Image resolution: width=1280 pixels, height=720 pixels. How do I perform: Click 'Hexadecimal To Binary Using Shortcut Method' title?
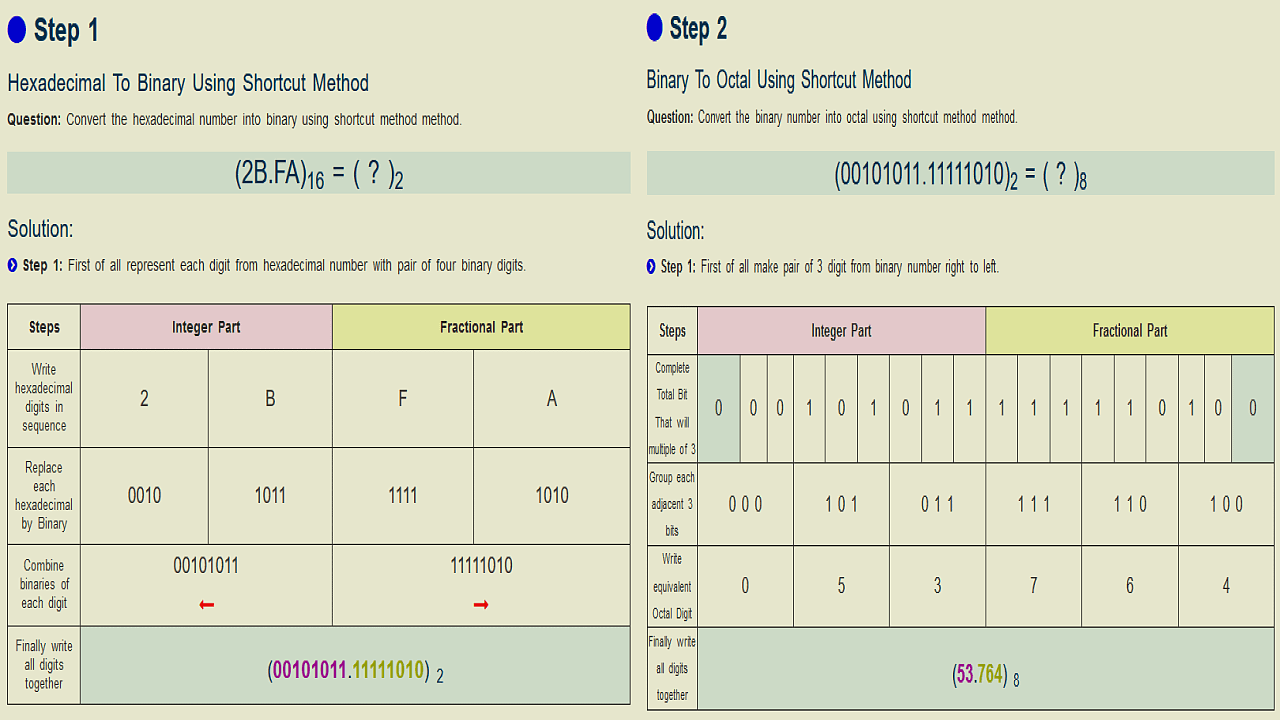pos(188,83)
